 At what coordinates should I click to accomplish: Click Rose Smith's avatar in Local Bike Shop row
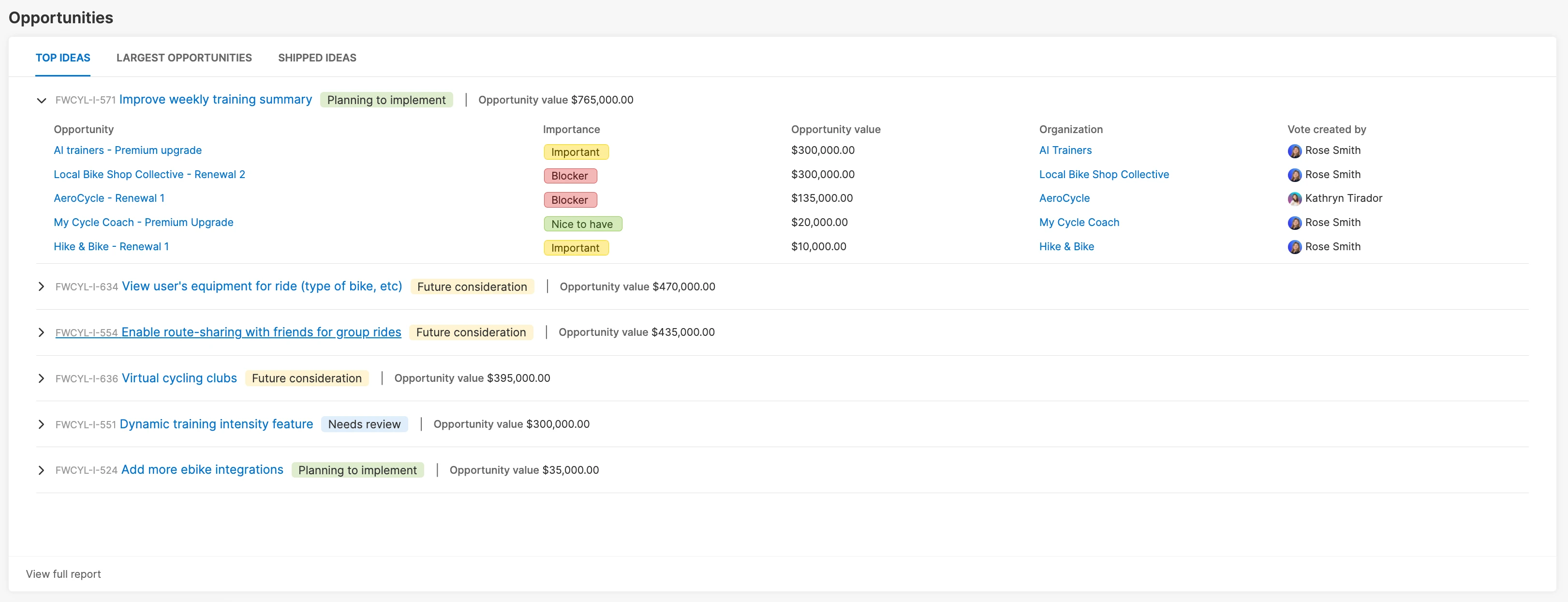pyautogui.click(x=1294, y=175)
